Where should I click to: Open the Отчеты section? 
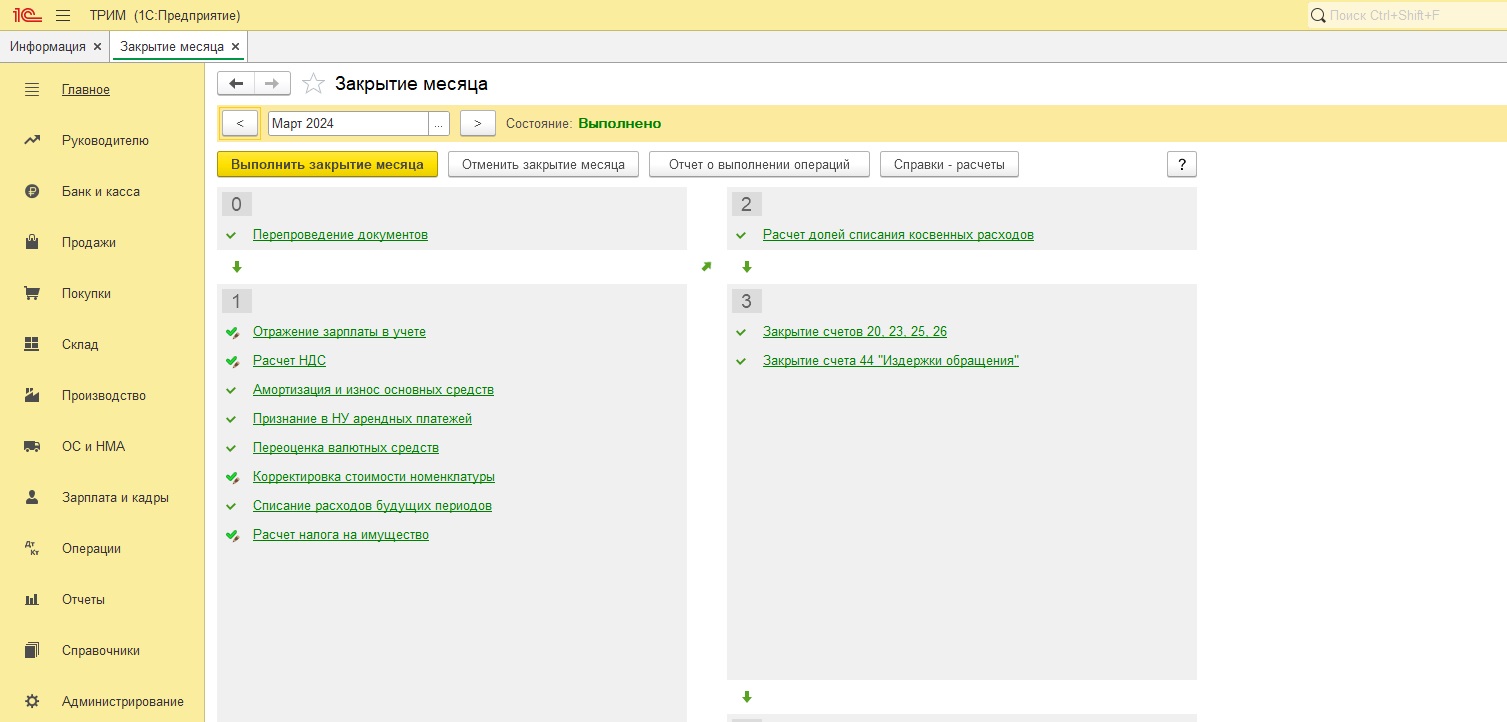pos(83,600)
